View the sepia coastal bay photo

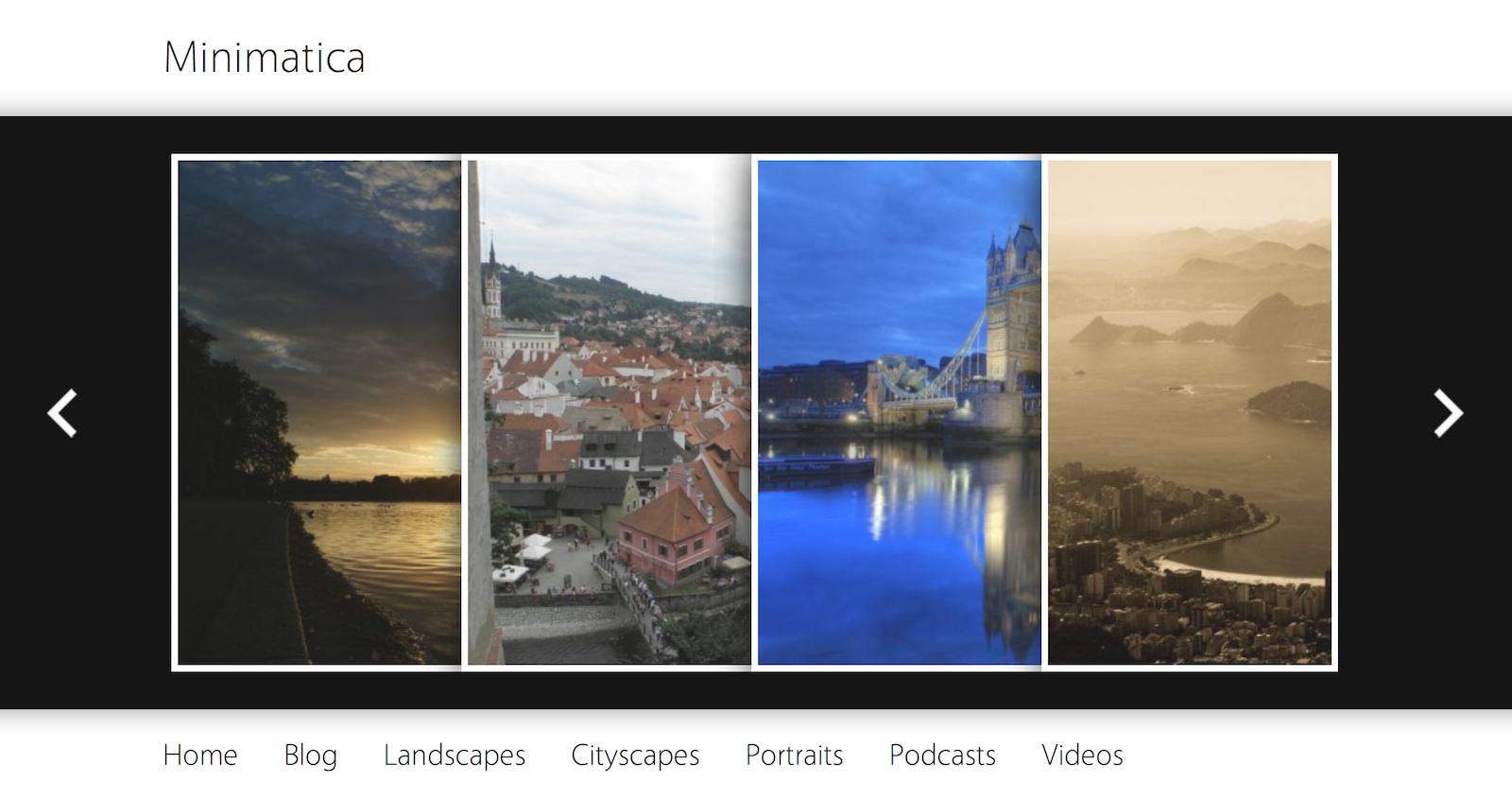[x=1190, y=412]
